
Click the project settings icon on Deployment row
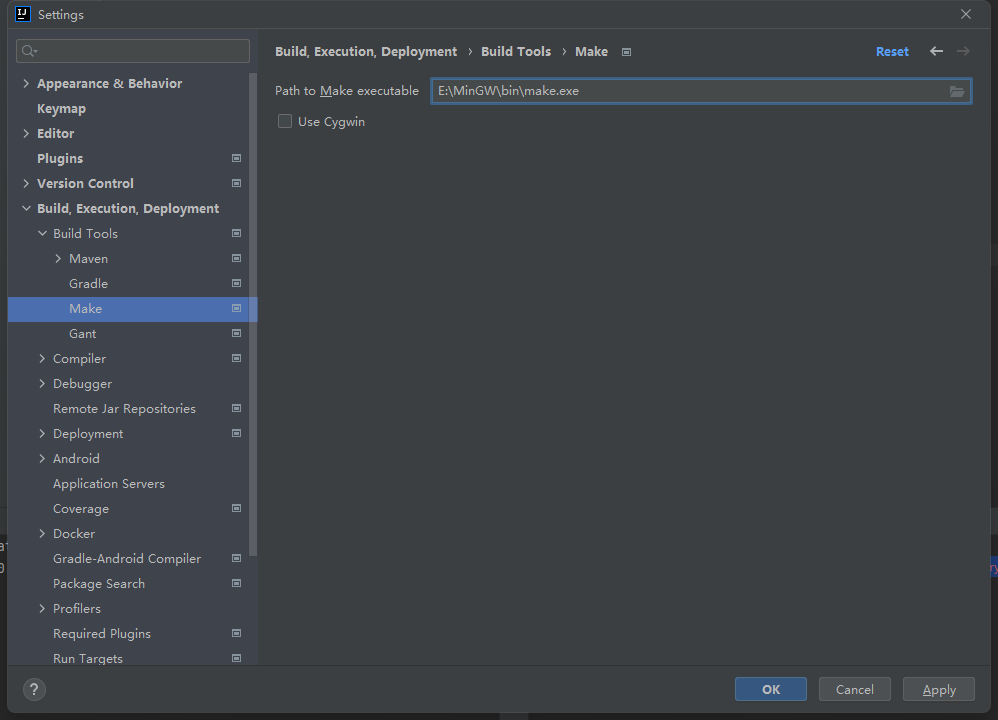pos(236,434)
